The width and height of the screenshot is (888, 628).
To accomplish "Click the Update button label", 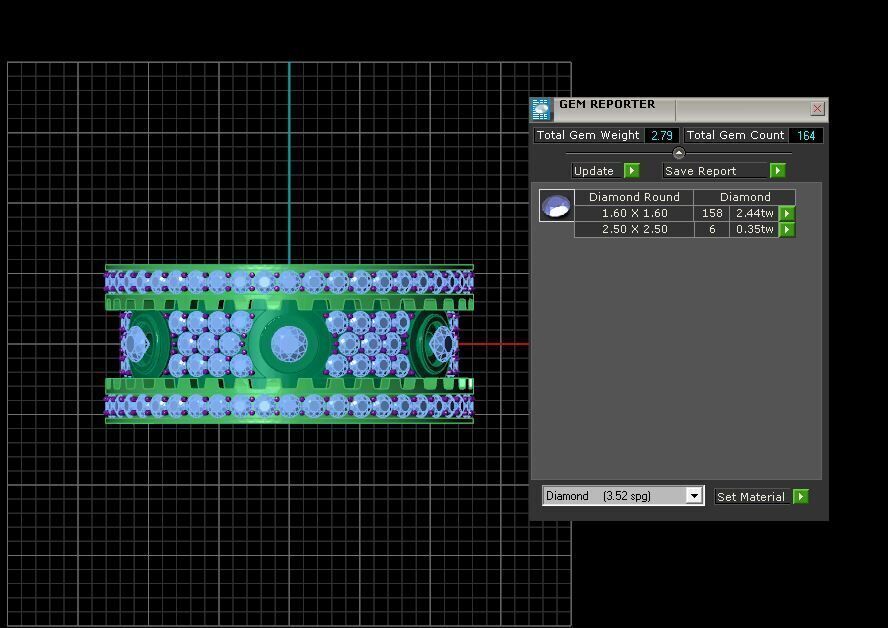I will tap(594, 171).
